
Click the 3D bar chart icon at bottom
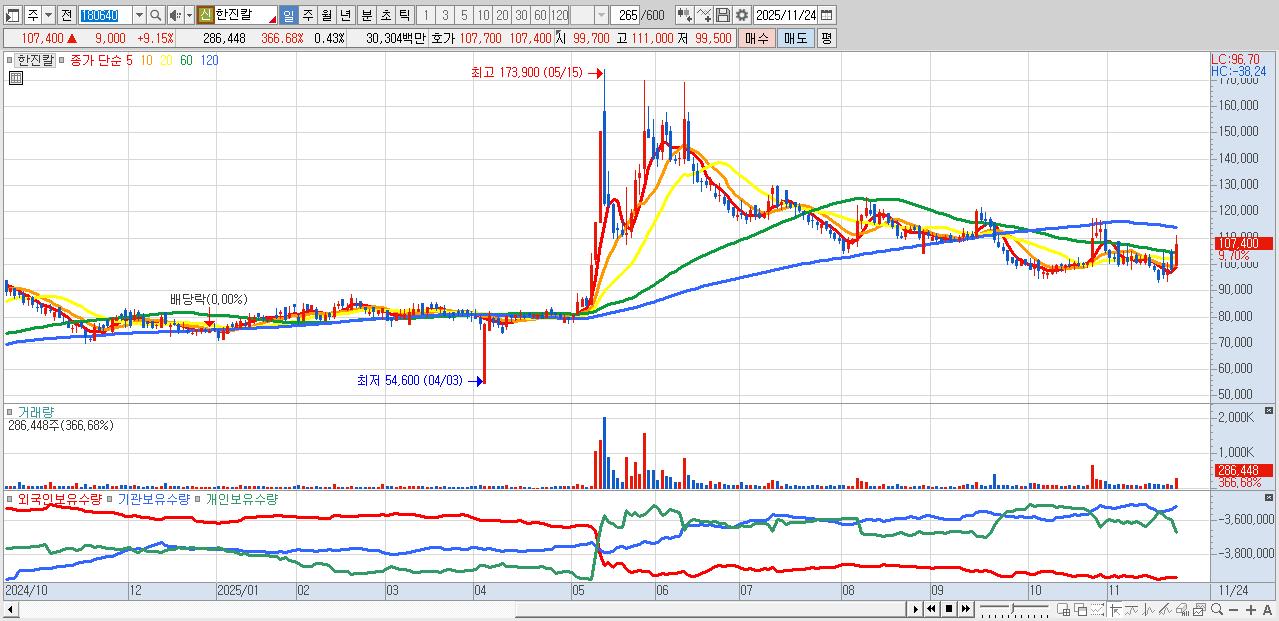[1182, 609]
